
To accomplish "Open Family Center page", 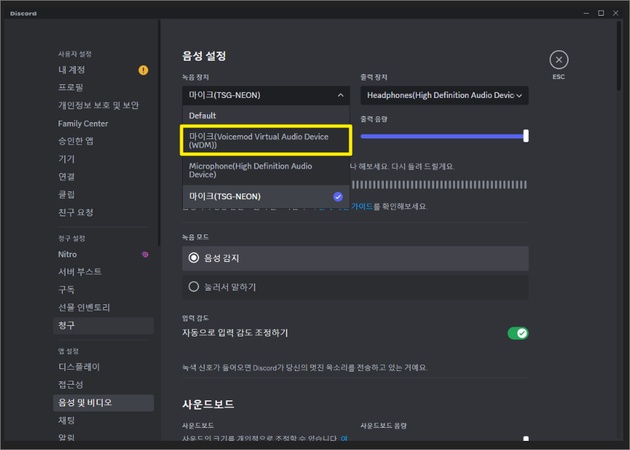I will tap(83, 123).
